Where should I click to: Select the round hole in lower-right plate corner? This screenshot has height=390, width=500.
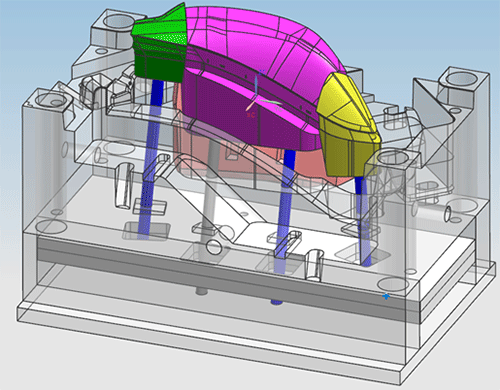point(392,284)
